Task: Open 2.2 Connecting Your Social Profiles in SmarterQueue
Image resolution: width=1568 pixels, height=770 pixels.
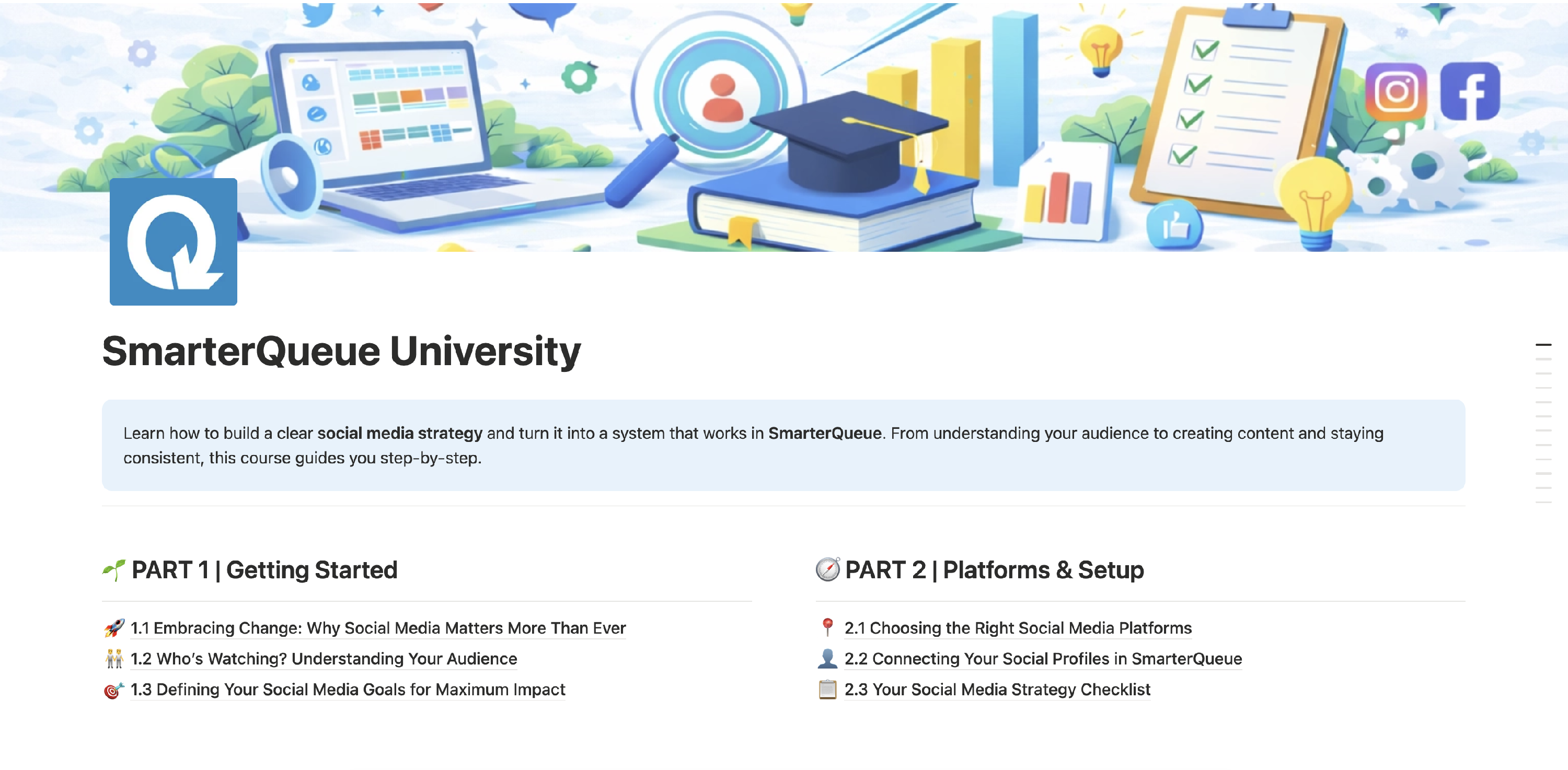Action: (1043, 659)
